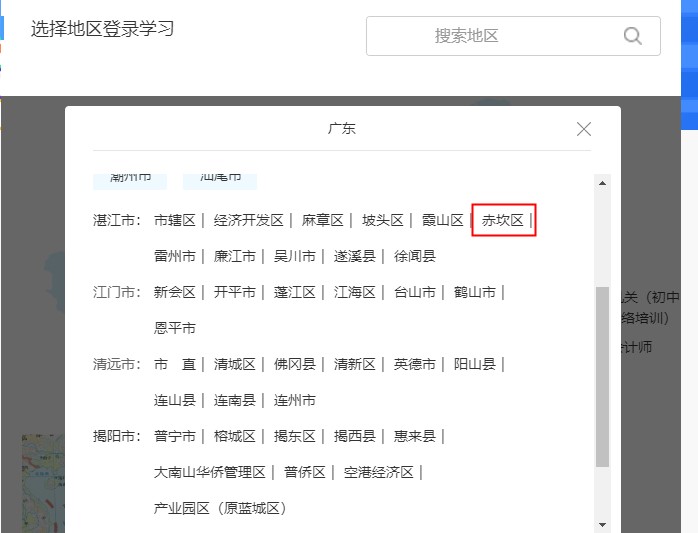Click the scrollbar down arrow
The image size is (698, 533).
[602, 525]
